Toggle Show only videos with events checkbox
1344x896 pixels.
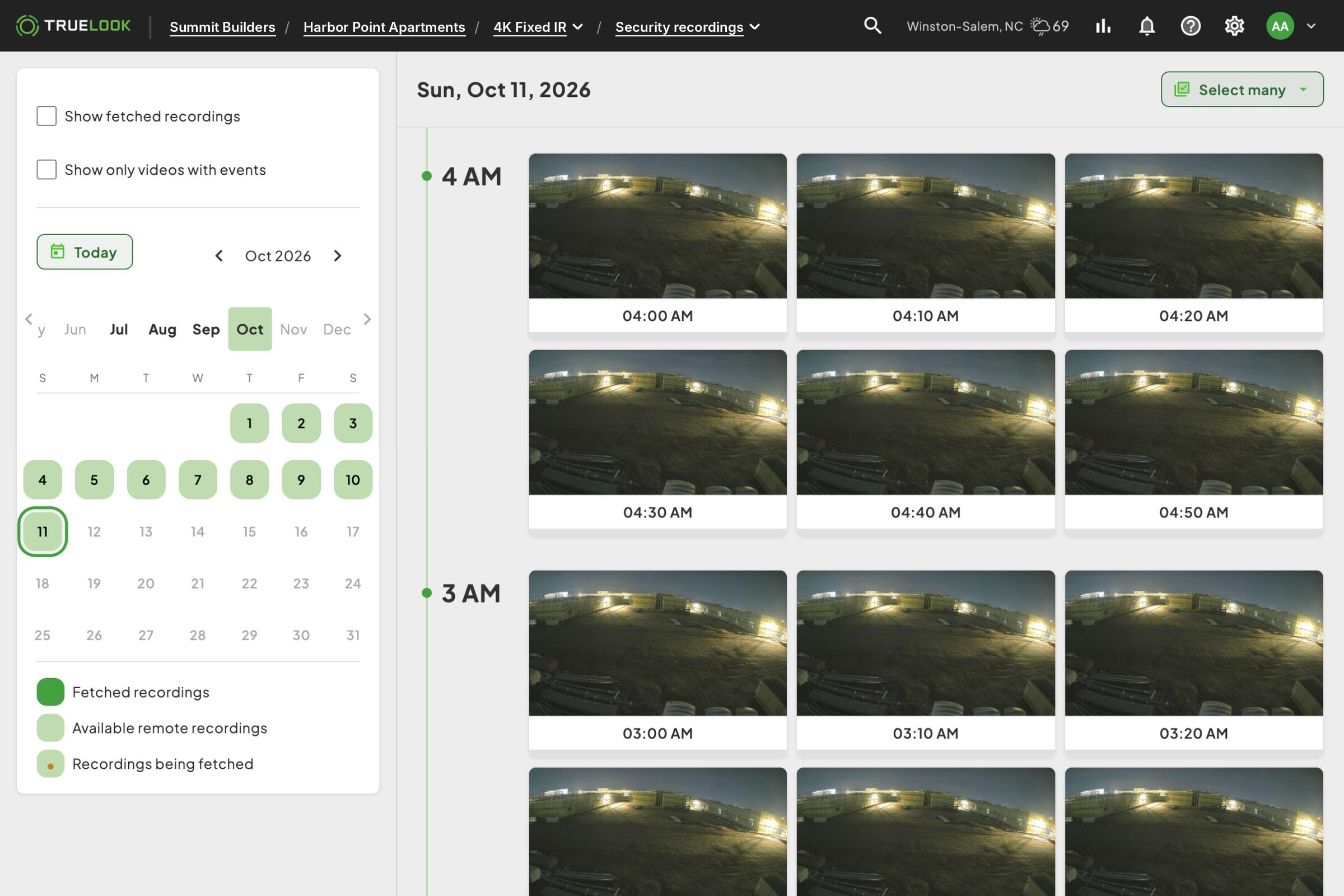pyautogui.click(x=46, y=169)
